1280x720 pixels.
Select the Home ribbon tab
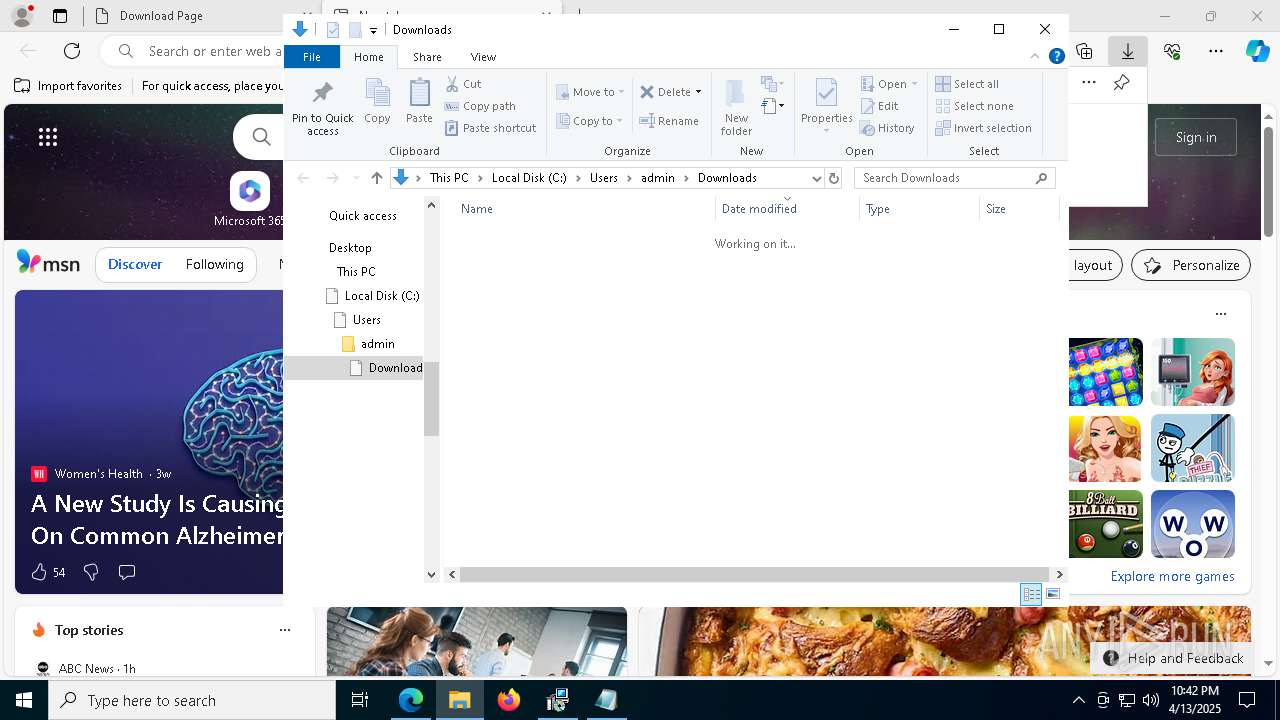[368, 57]
